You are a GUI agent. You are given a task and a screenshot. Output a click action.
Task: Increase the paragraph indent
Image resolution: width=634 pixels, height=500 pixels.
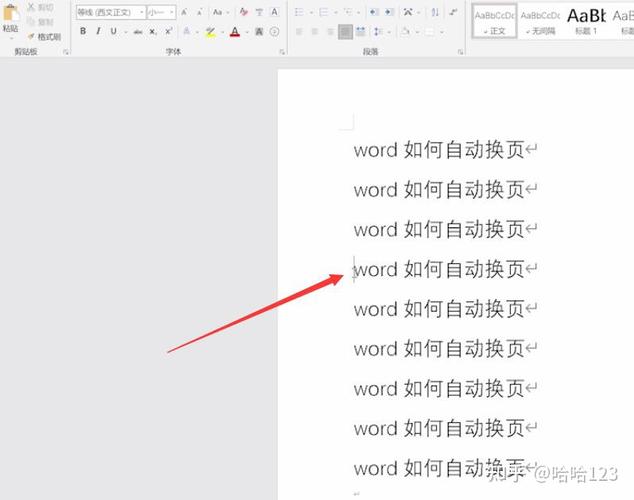[389, 12]
